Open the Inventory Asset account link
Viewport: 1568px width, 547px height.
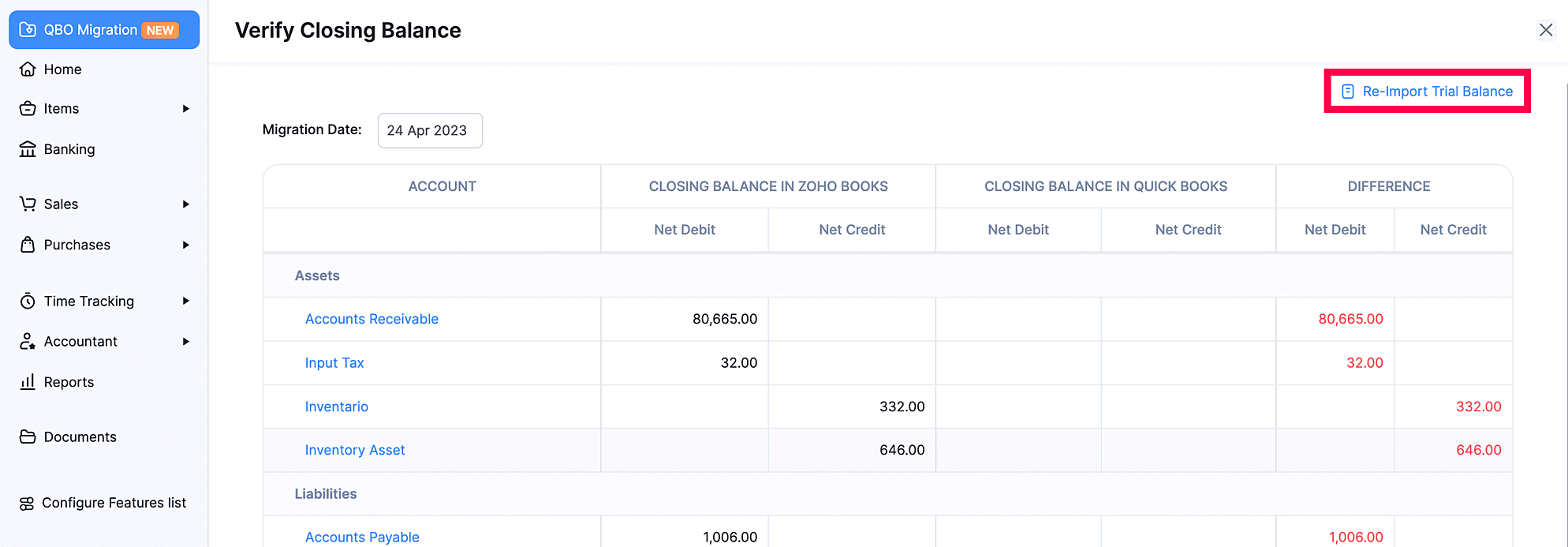[355, 450]
